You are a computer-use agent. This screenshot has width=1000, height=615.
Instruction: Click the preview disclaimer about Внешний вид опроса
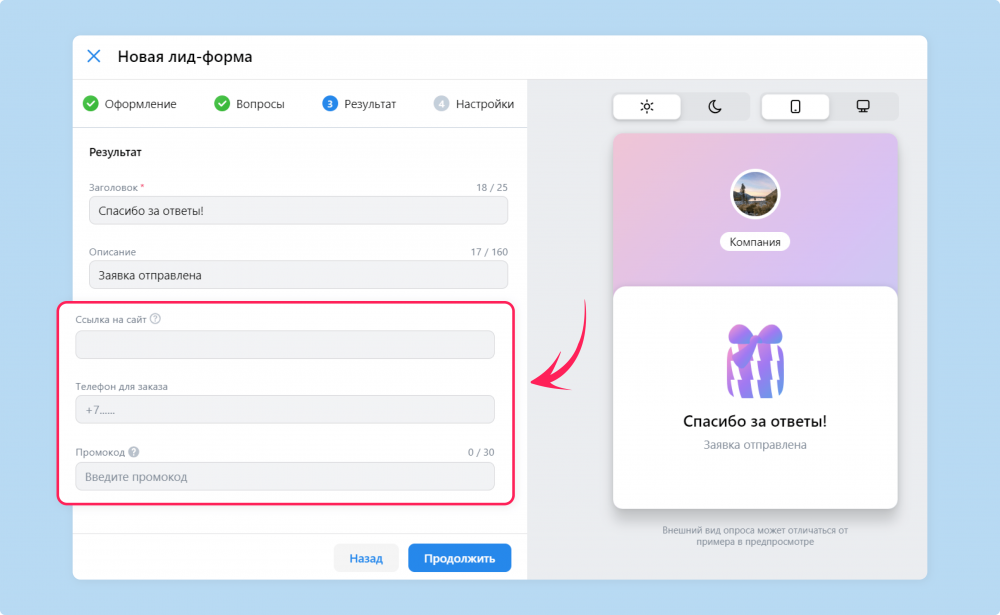[x=755, y=536]
